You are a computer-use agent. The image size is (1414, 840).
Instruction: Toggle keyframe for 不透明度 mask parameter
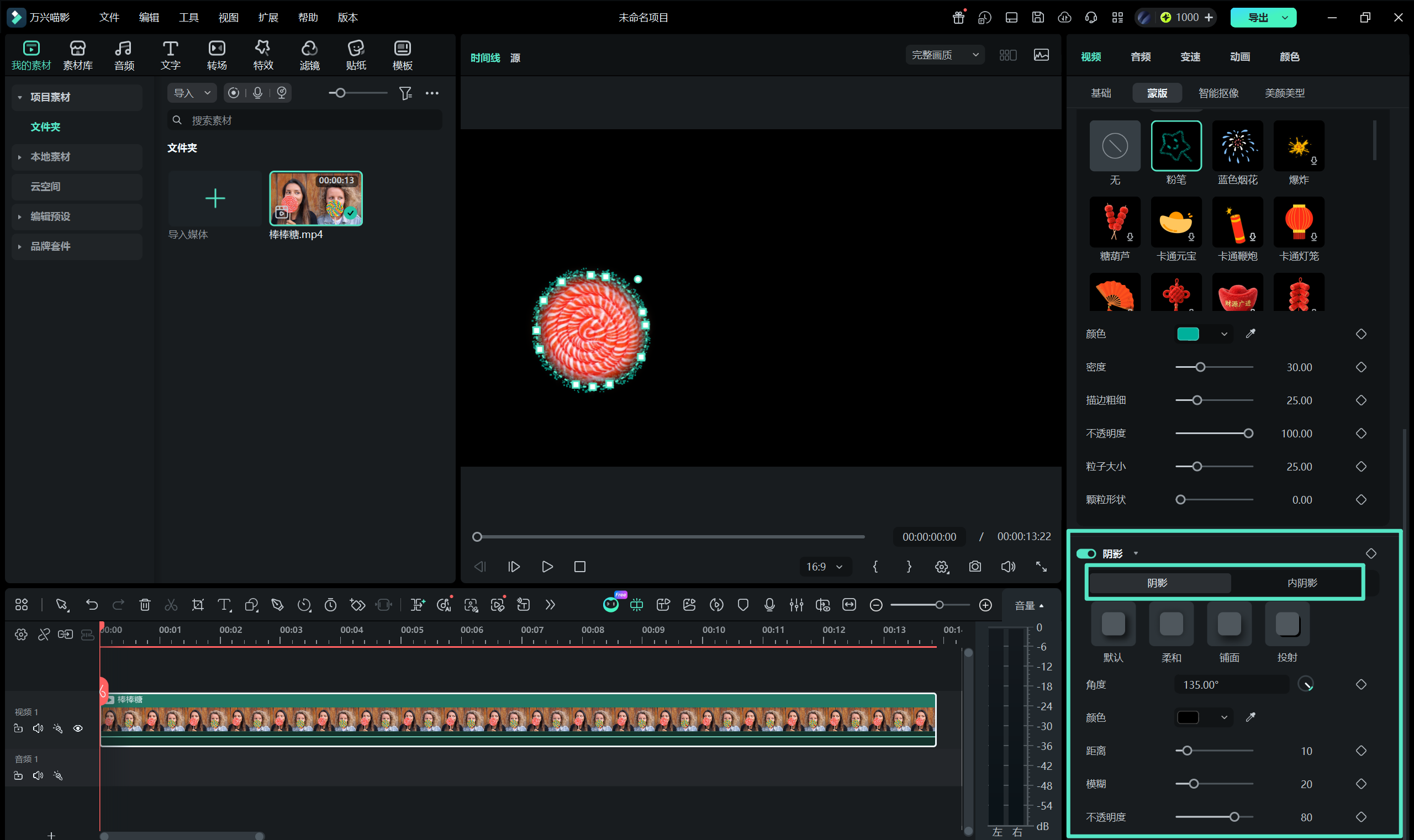[x=1361, y=433]
